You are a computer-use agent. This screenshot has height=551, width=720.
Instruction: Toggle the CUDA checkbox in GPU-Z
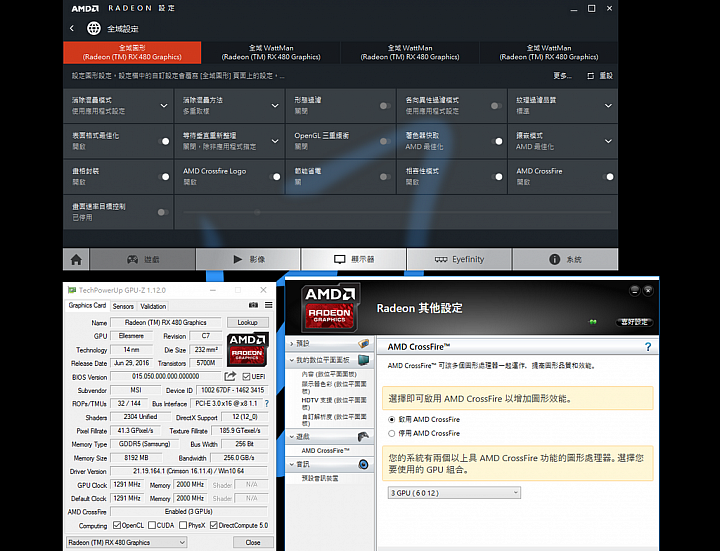(x=152, y=525)
